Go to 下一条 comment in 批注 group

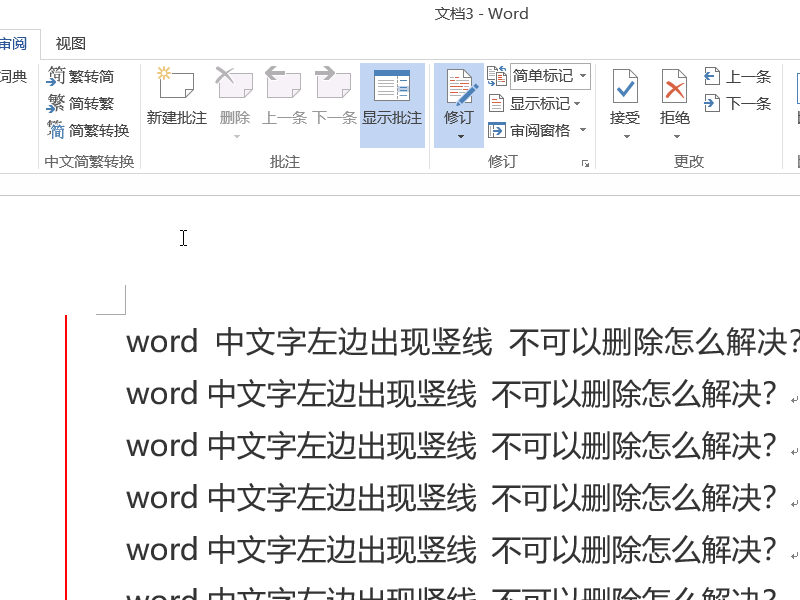coord(334,97)
